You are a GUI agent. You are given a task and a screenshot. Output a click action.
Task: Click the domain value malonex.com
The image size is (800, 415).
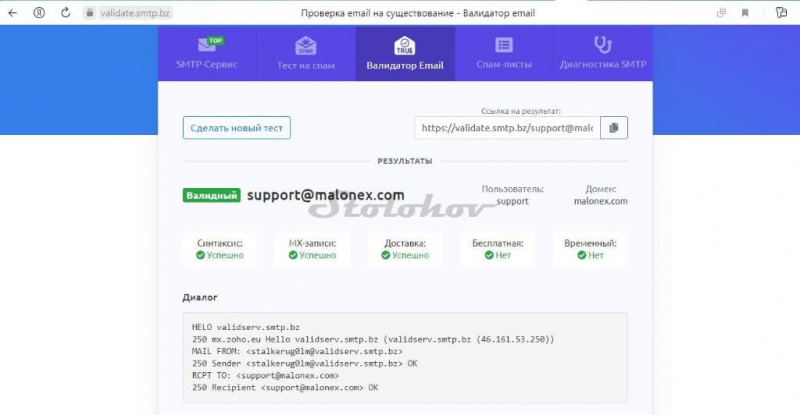[601, 201]
